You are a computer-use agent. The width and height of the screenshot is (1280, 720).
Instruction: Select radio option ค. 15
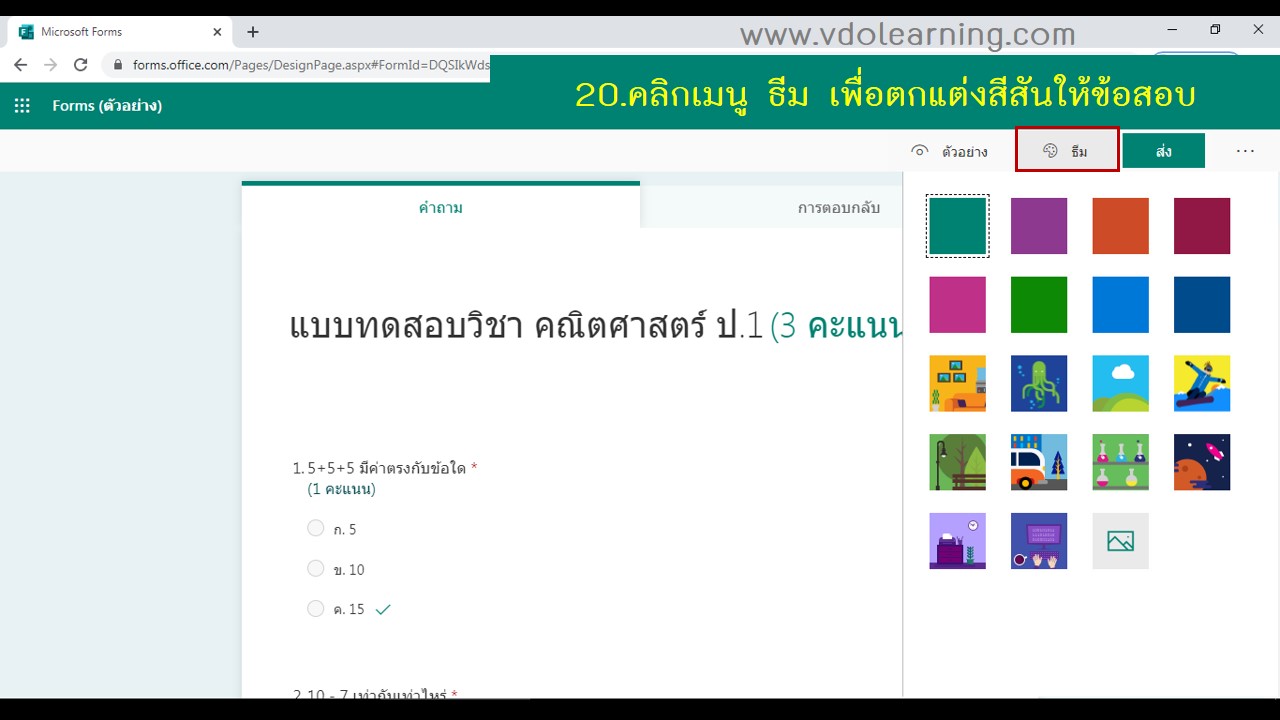click(x=316, y=608)
